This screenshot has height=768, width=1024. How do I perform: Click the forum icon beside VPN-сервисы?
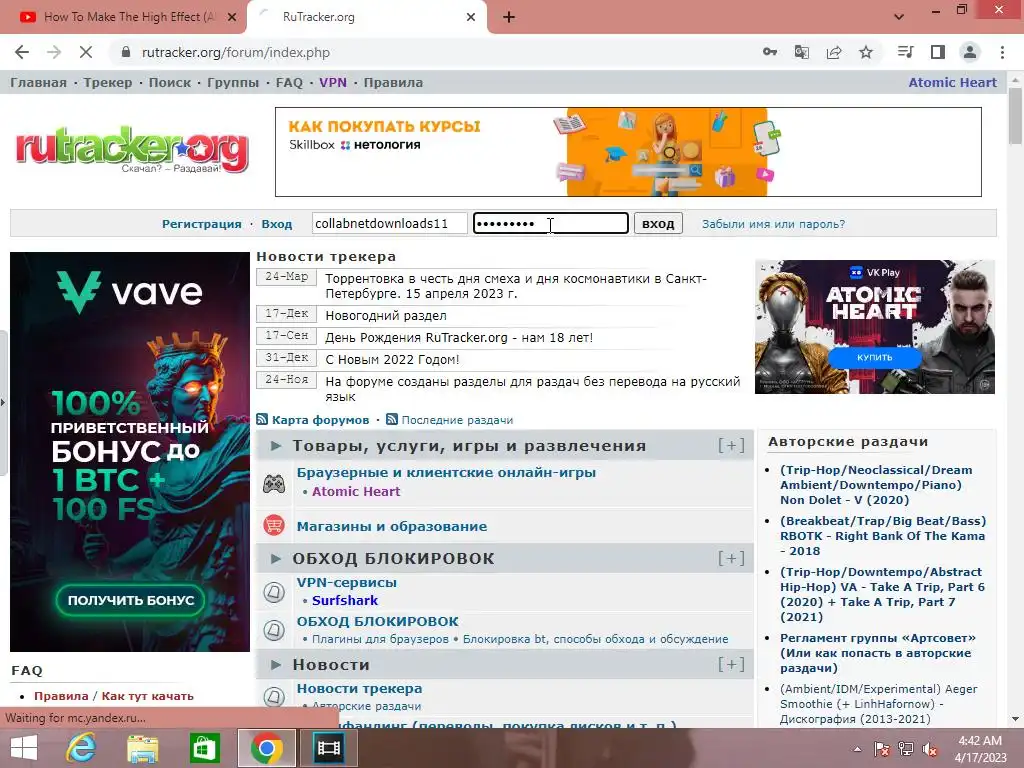[274, 592]
